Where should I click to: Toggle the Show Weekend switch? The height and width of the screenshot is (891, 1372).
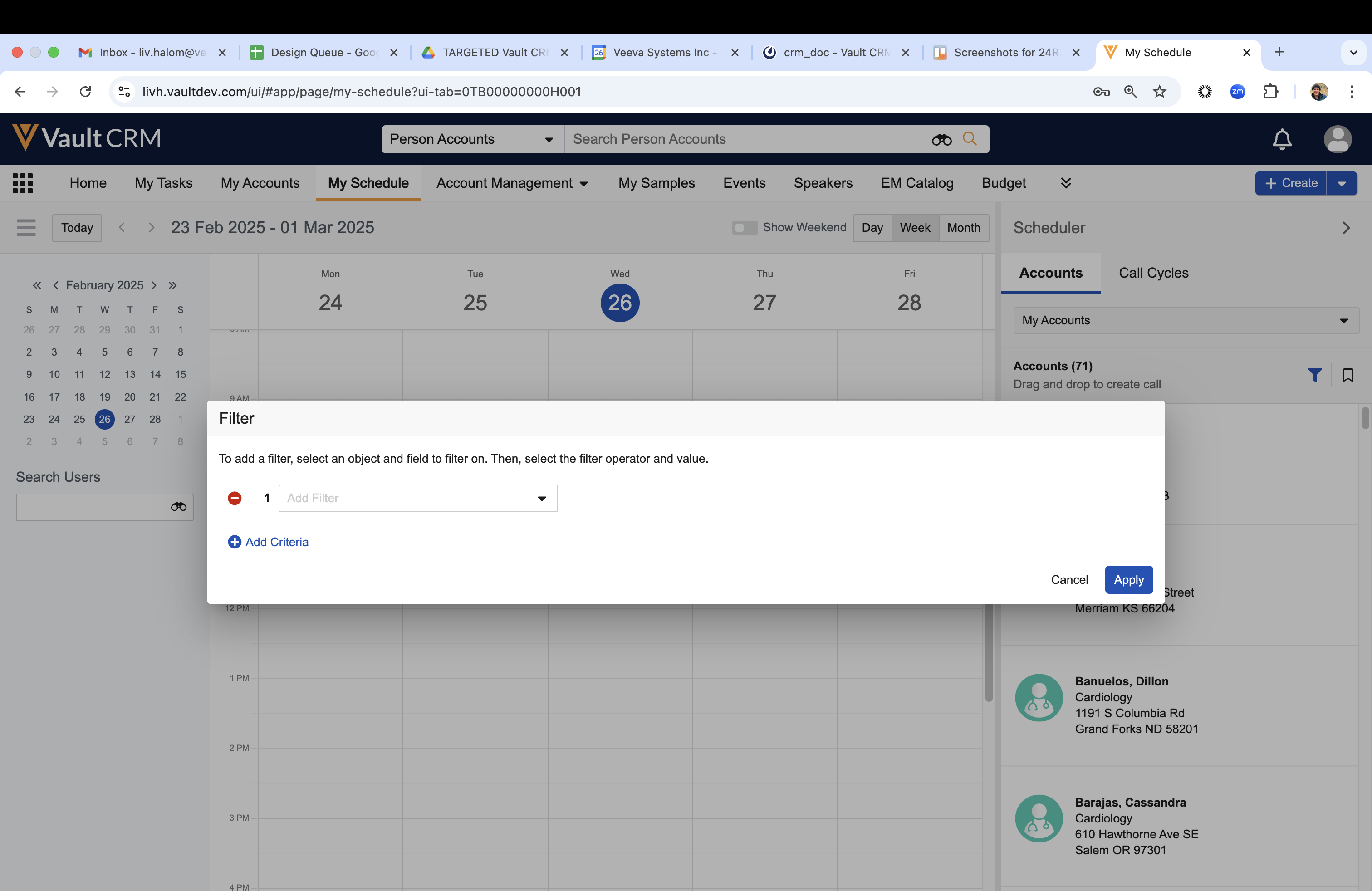pyautogui.click(x=744, y=228)
